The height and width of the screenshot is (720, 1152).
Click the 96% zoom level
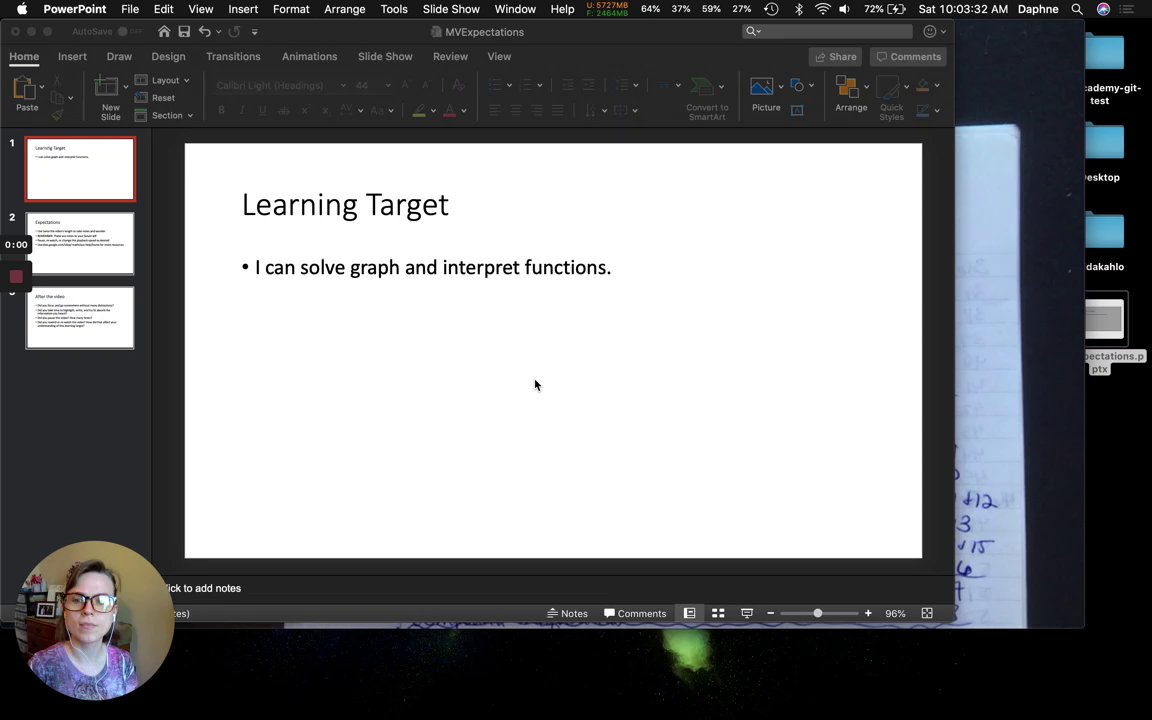895,613
